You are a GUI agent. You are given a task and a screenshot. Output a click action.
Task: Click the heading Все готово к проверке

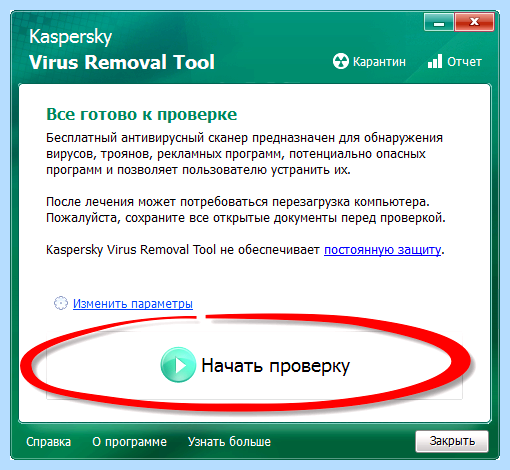pos(142,114)
